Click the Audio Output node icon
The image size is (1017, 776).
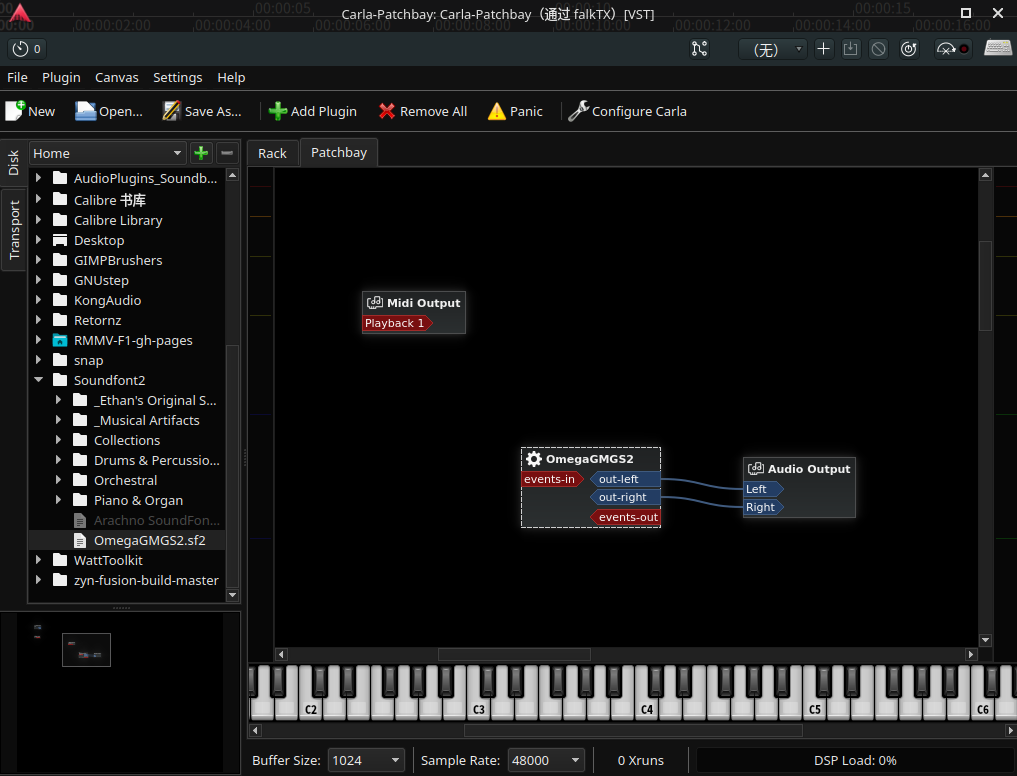(756, 468)
